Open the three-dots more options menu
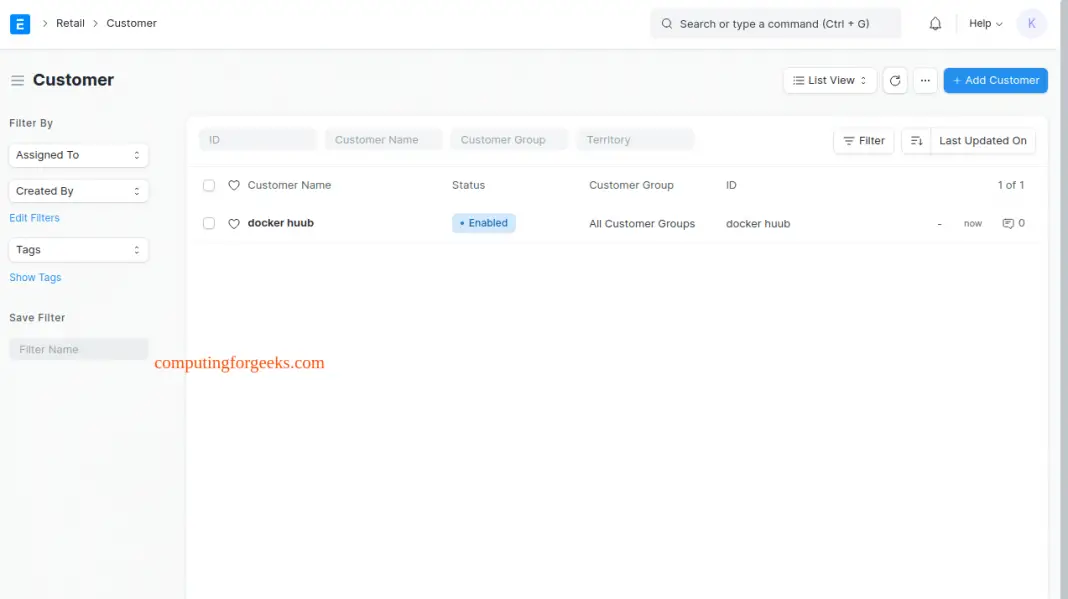 click(925, 81)
